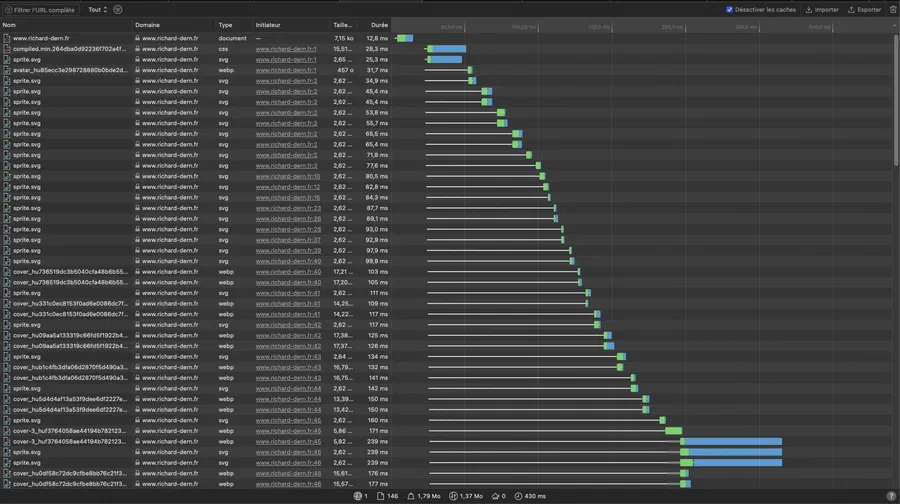Viewport: 900px width, 504px height.
Task: Select the sprite.svg request with 34,9 ms duration
Action: 26,81
